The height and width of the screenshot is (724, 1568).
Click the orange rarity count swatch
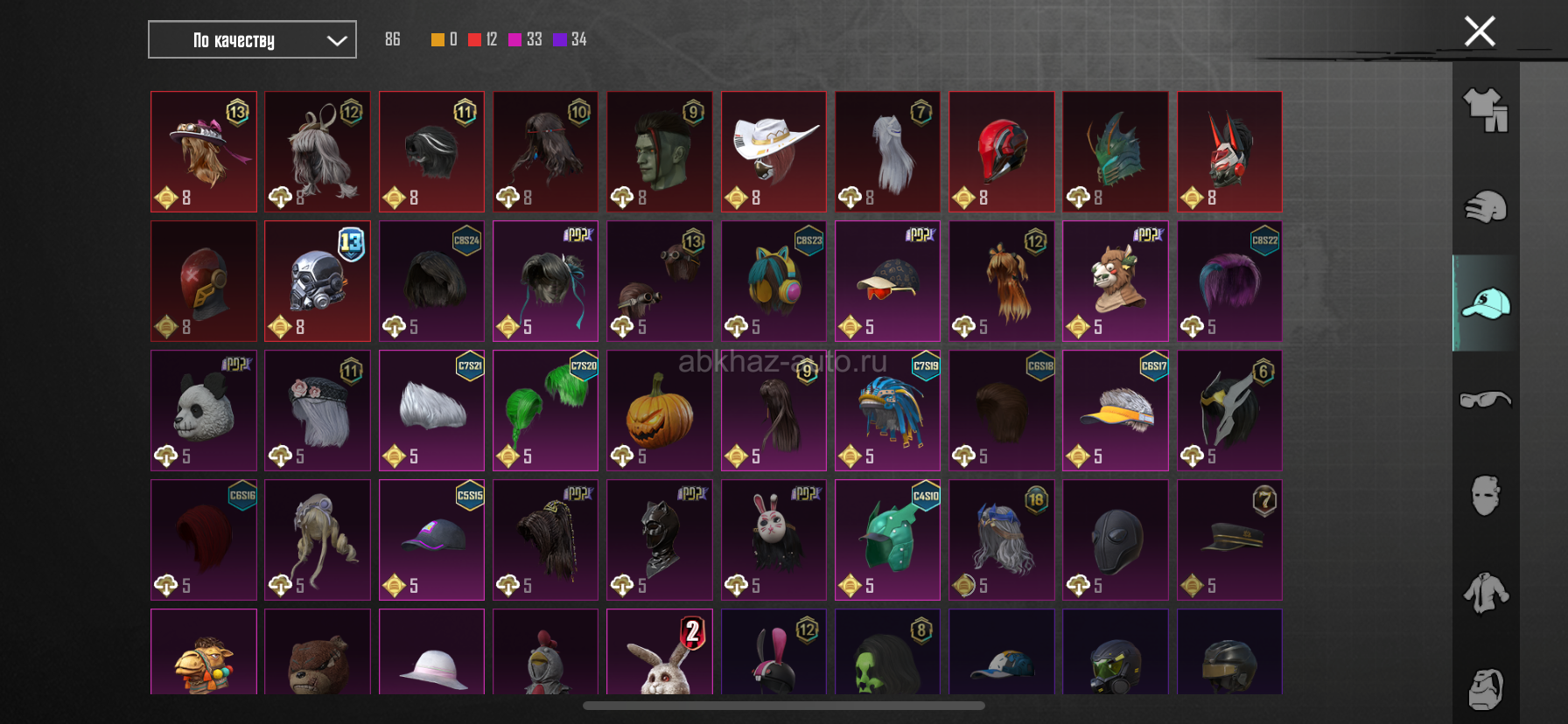(437, 39)
